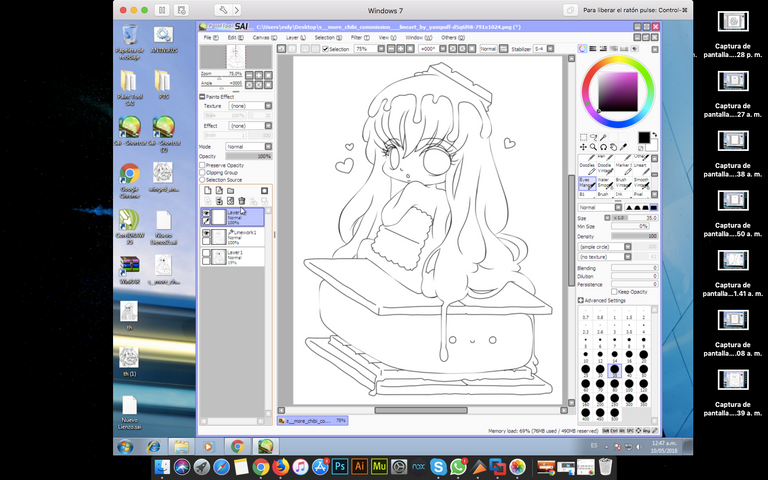Select the Color Picker eyedropper tool

click(624, 147)
